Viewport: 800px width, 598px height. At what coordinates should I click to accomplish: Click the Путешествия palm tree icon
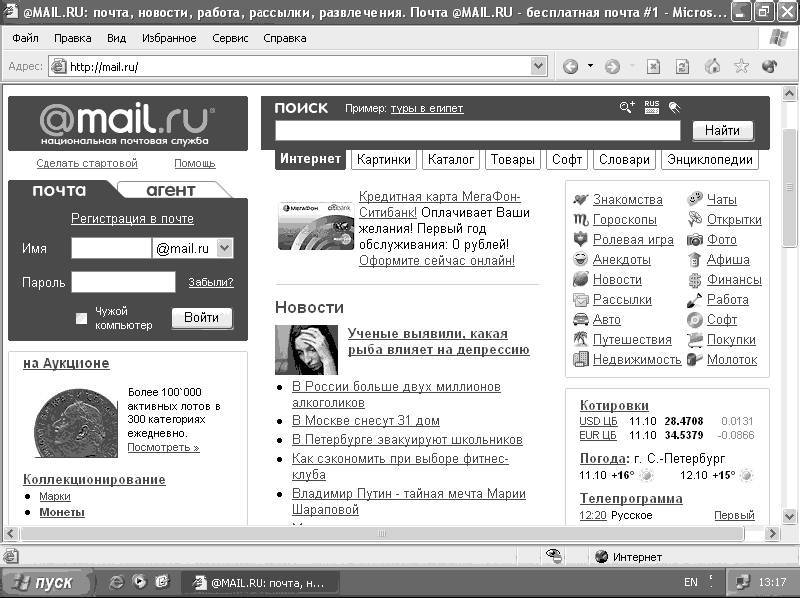pos(581,339)
